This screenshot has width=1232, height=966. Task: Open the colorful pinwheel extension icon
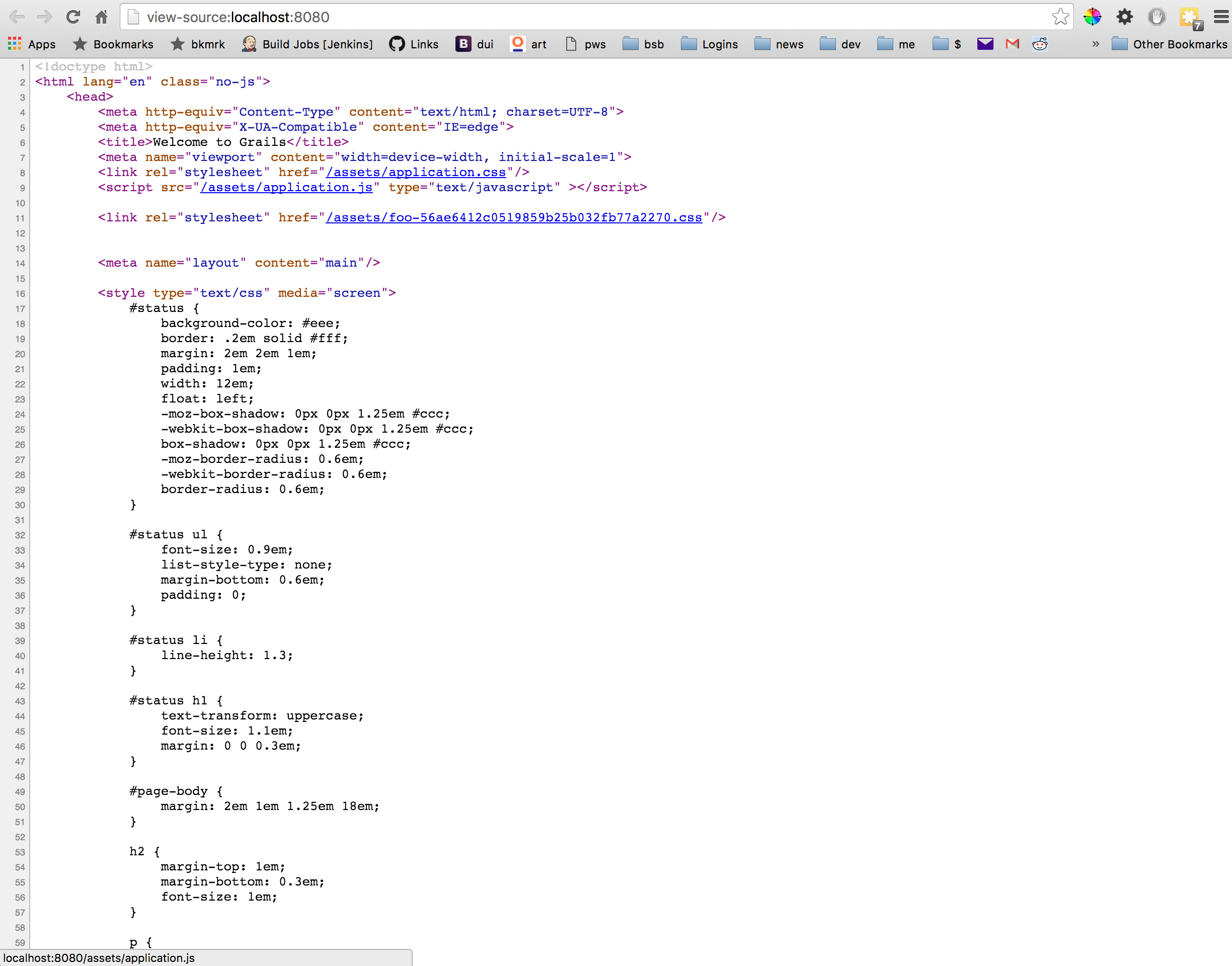point(1092,17)
